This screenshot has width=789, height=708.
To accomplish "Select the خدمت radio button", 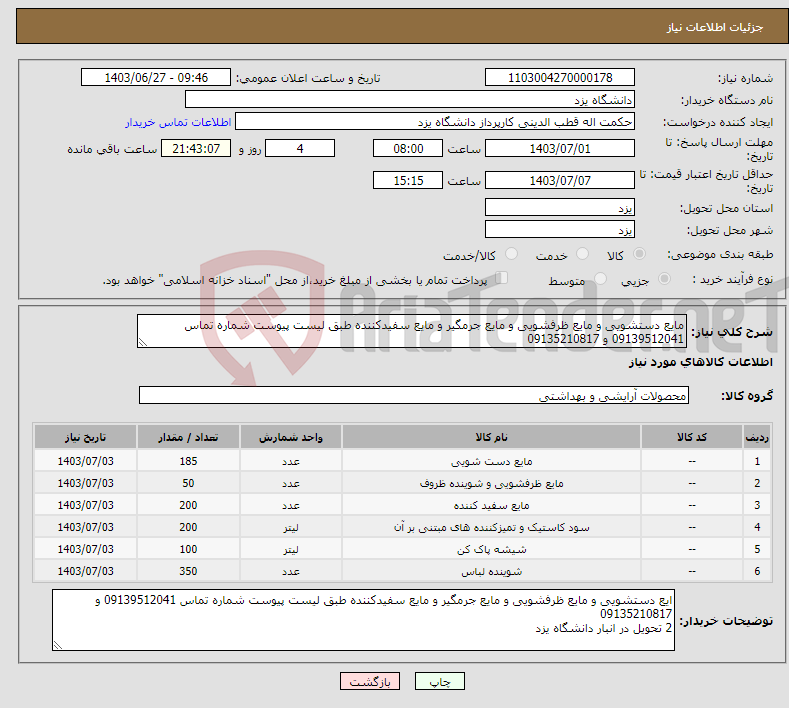I will [x=582, y=254].
